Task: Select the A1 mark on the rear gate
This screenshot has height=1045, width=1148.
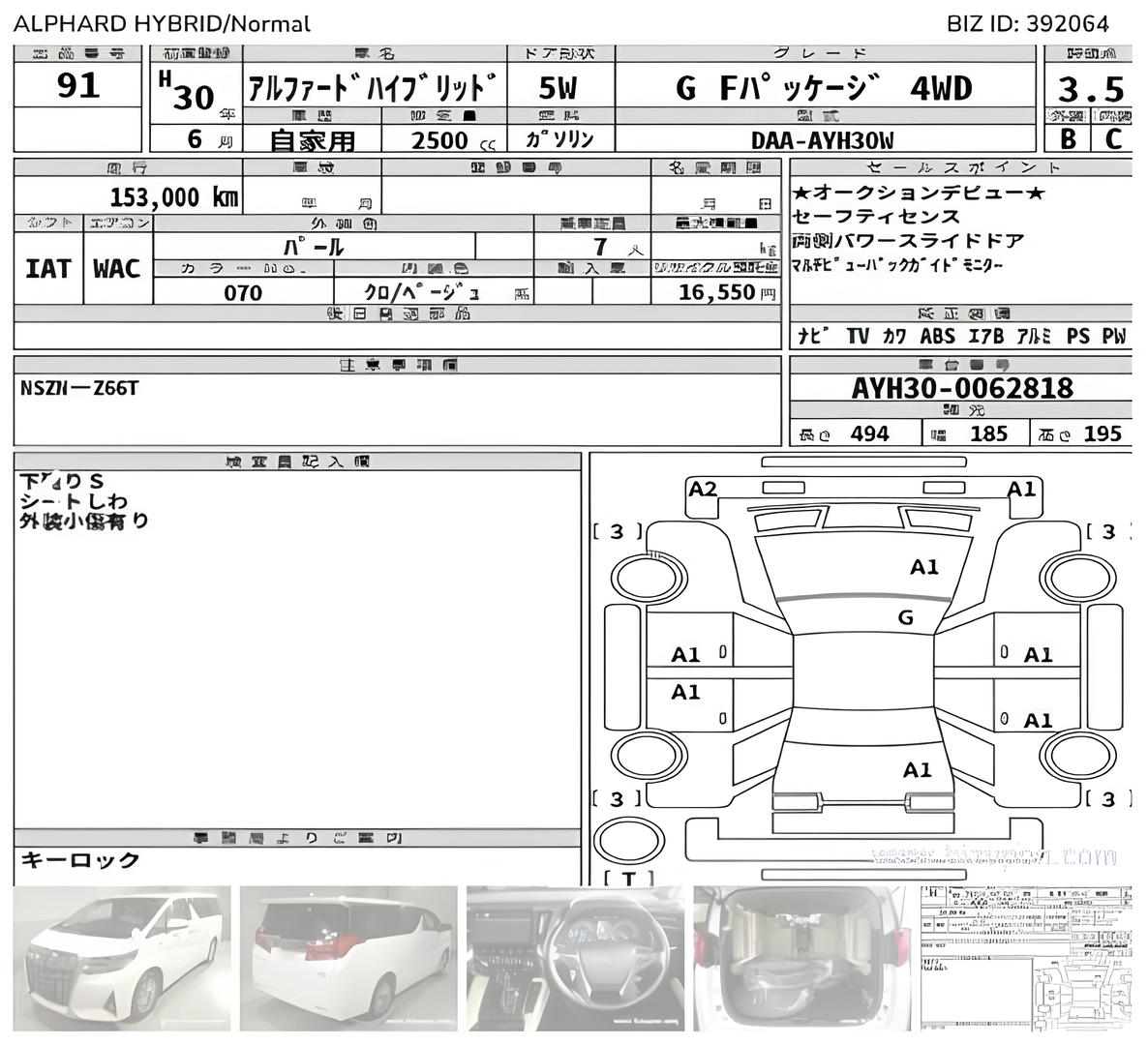Action: click(917, 770)
